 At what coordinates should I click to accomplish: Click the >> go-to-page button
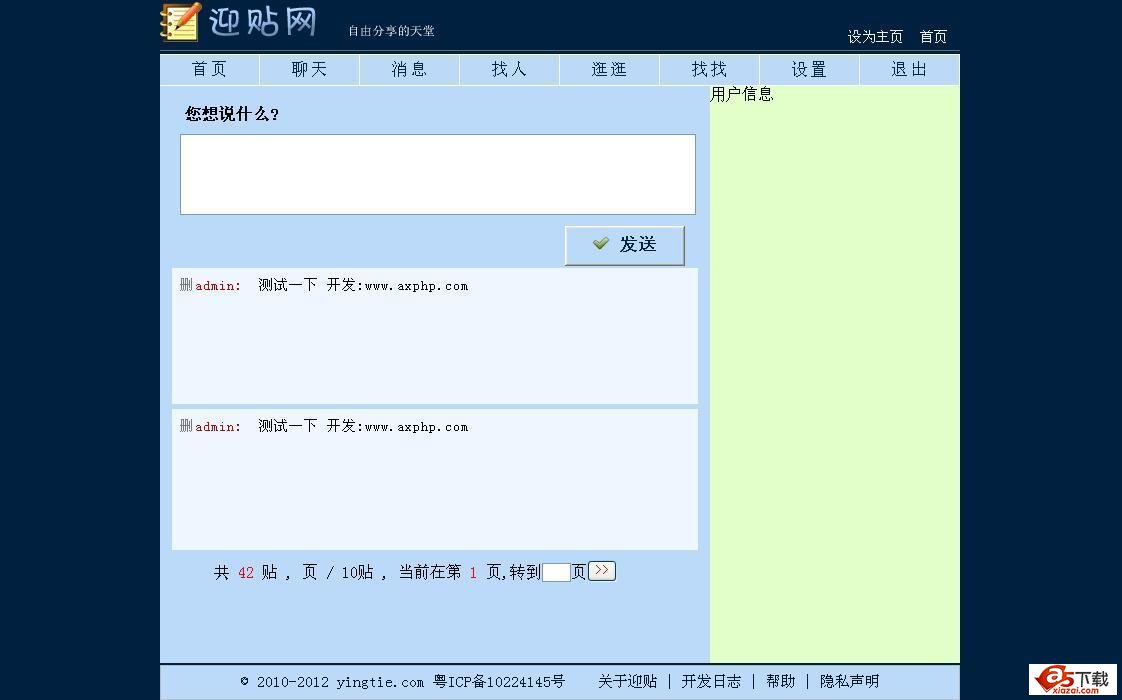tap(601, 571)
